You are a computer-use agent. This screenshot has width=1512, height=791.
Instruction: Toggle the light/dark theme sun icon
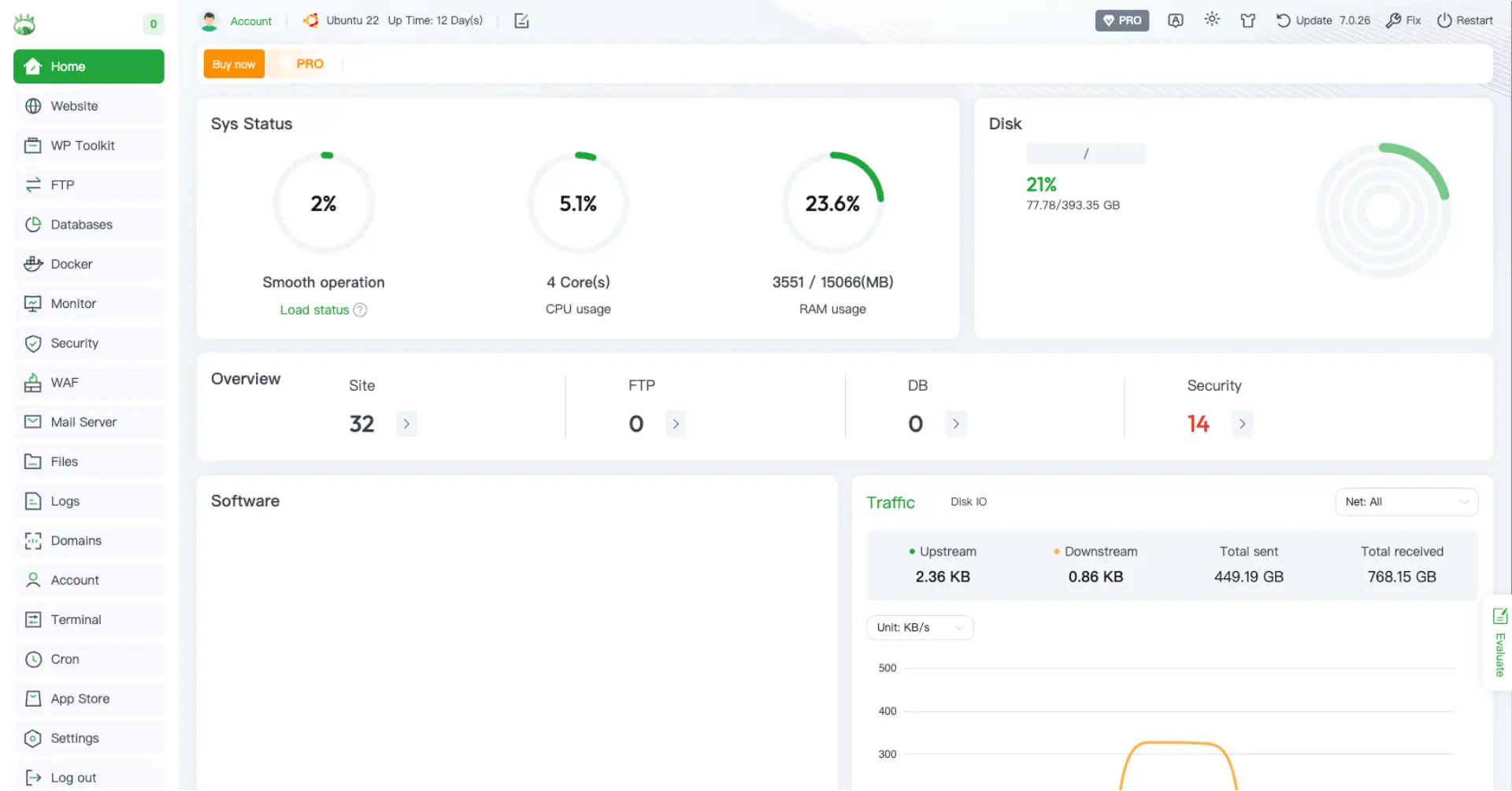pyautogui.click(x=1212, y=20)
